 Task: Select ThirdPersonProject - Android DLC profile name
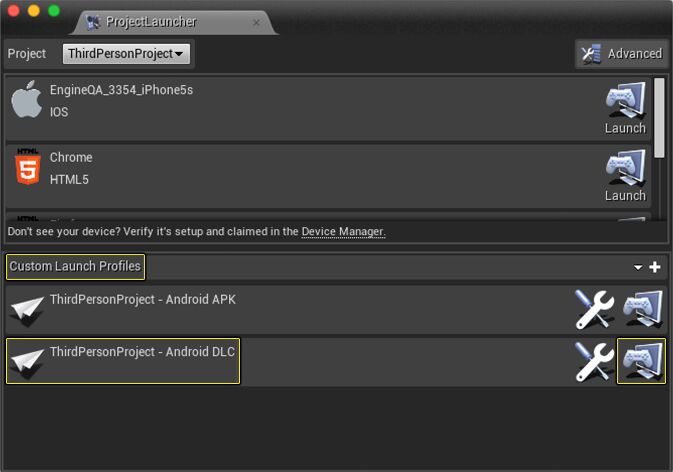142,351
